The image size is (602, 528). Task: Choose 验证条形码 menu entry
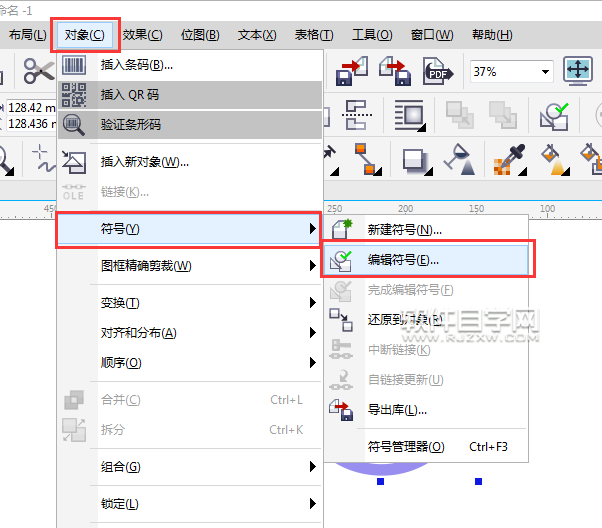190,125
